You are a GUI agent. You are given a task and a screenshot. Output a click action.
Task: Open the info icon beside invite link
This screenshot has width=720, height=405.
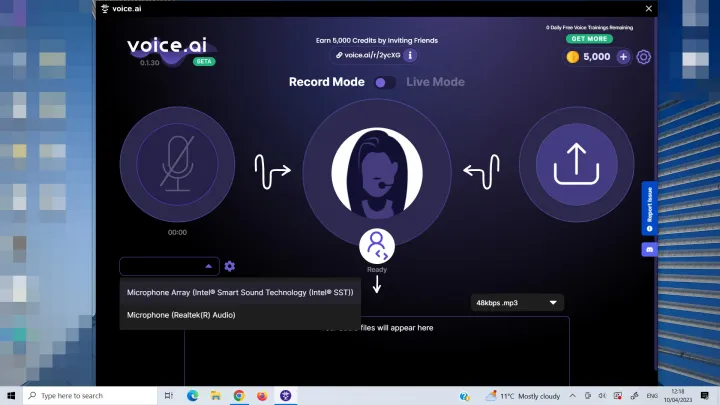click(x=410, y=55)
